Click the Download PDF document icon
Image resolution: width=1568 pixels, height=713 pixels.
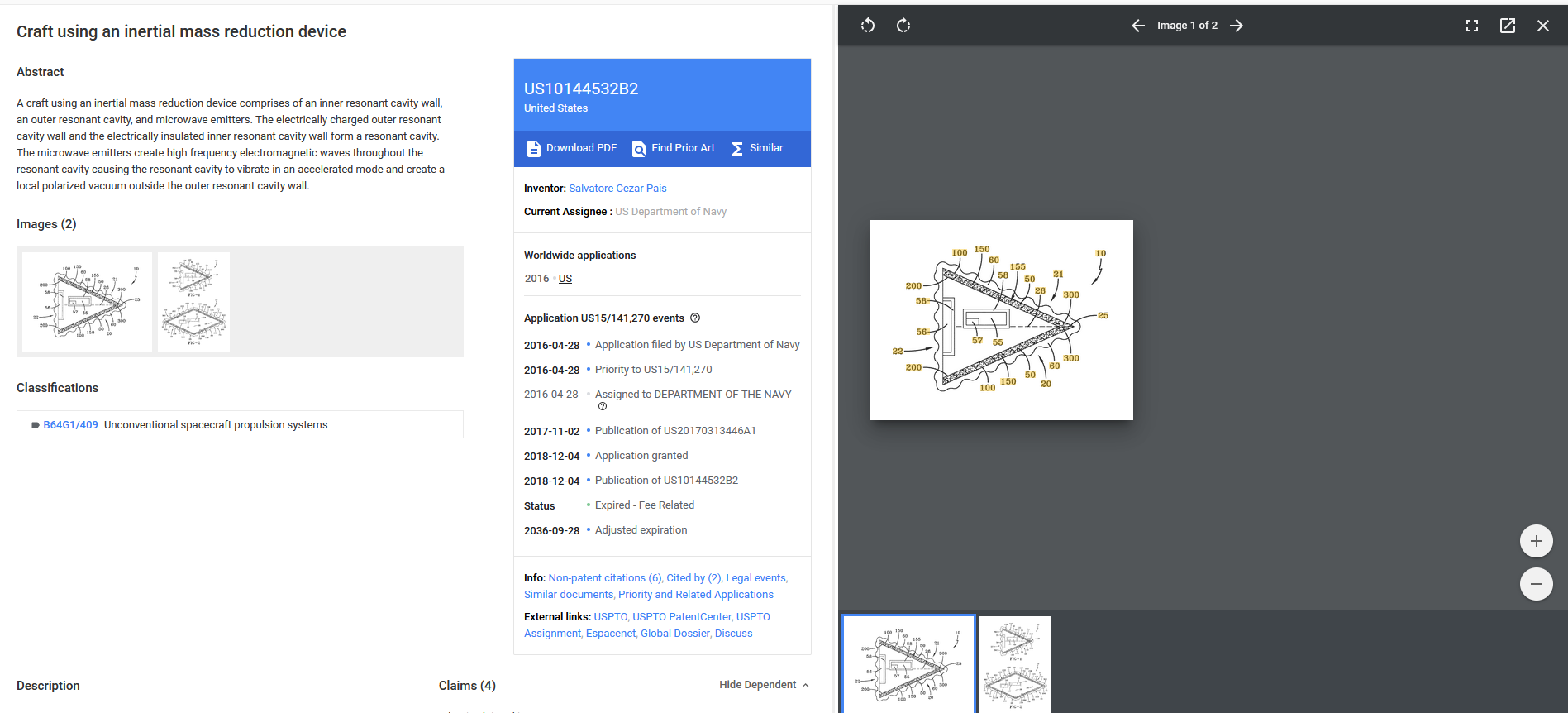(534, 149)
